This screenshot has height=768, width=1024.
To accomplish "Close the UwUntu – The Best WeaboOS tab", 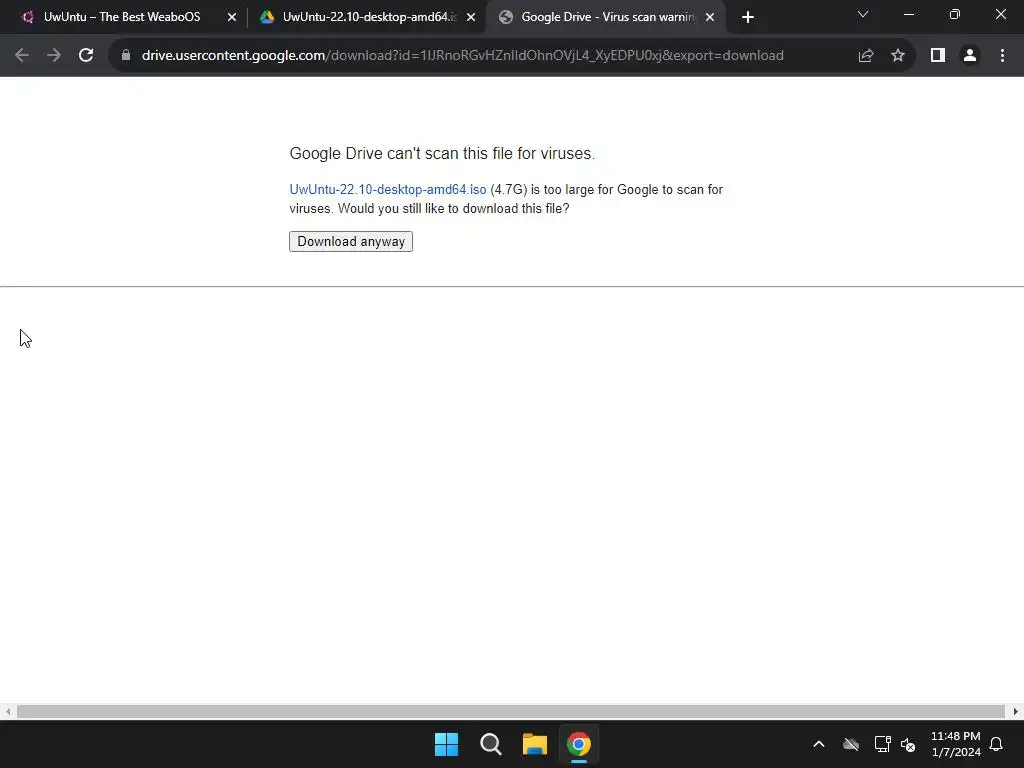I will tap(232, 18).
